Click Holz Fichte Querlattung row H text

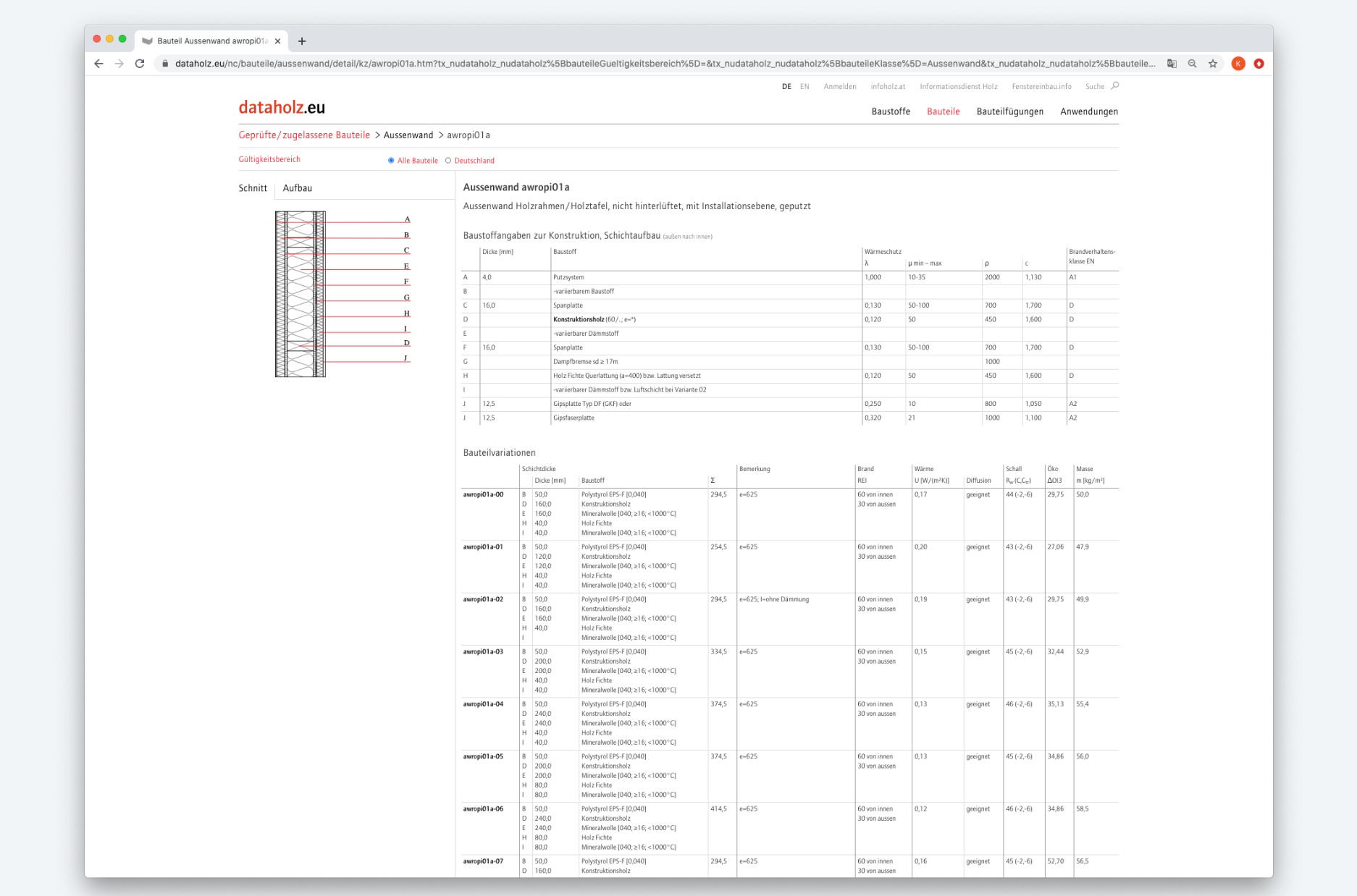627,376
